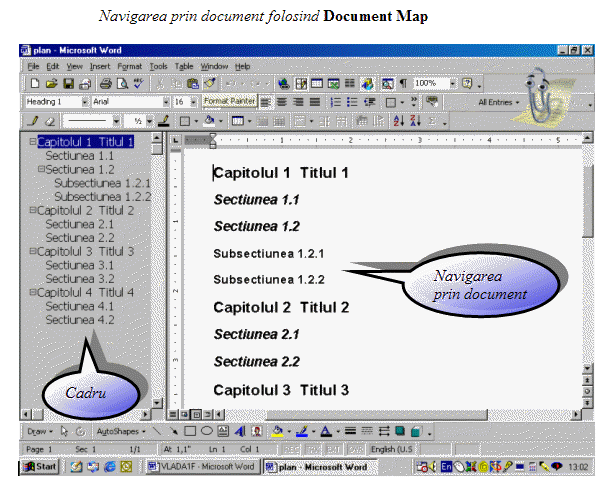Viewport: 610px width, 489px height.
Task: Open the View menu
Action: (74, 67)
